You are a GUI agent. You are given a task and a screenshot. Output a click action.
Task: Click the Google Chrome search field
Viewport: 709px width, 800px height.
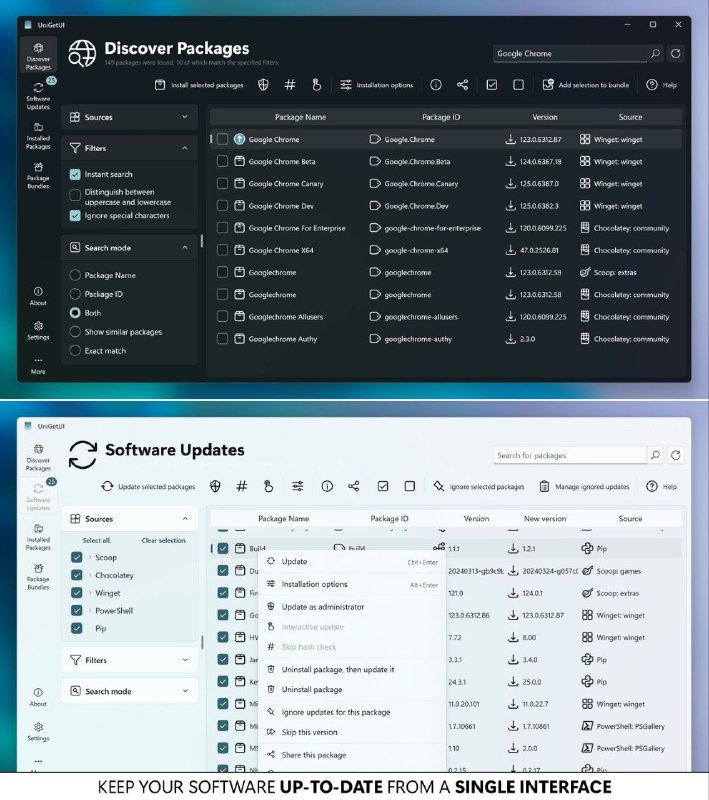pyautogui.click(x=570, y=53)
